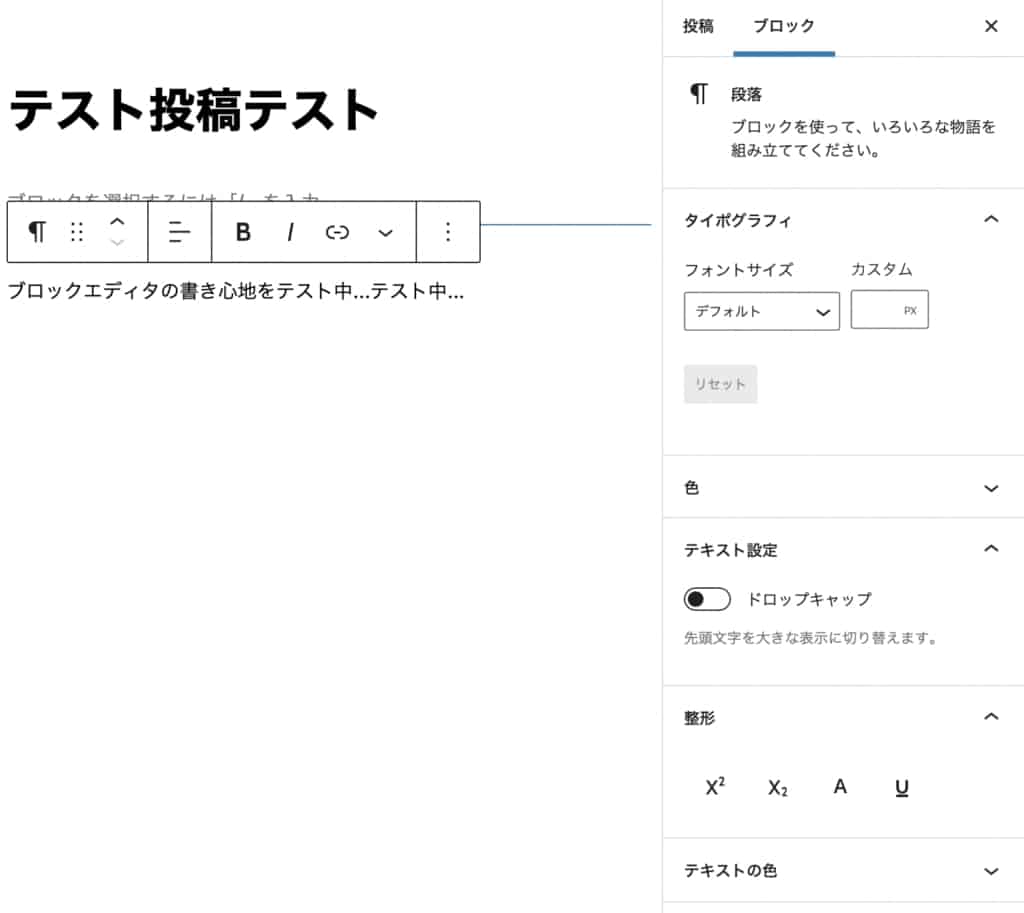Click the 先頭文字を大きな表示に切り替えます description

click(x=810, y=637)
